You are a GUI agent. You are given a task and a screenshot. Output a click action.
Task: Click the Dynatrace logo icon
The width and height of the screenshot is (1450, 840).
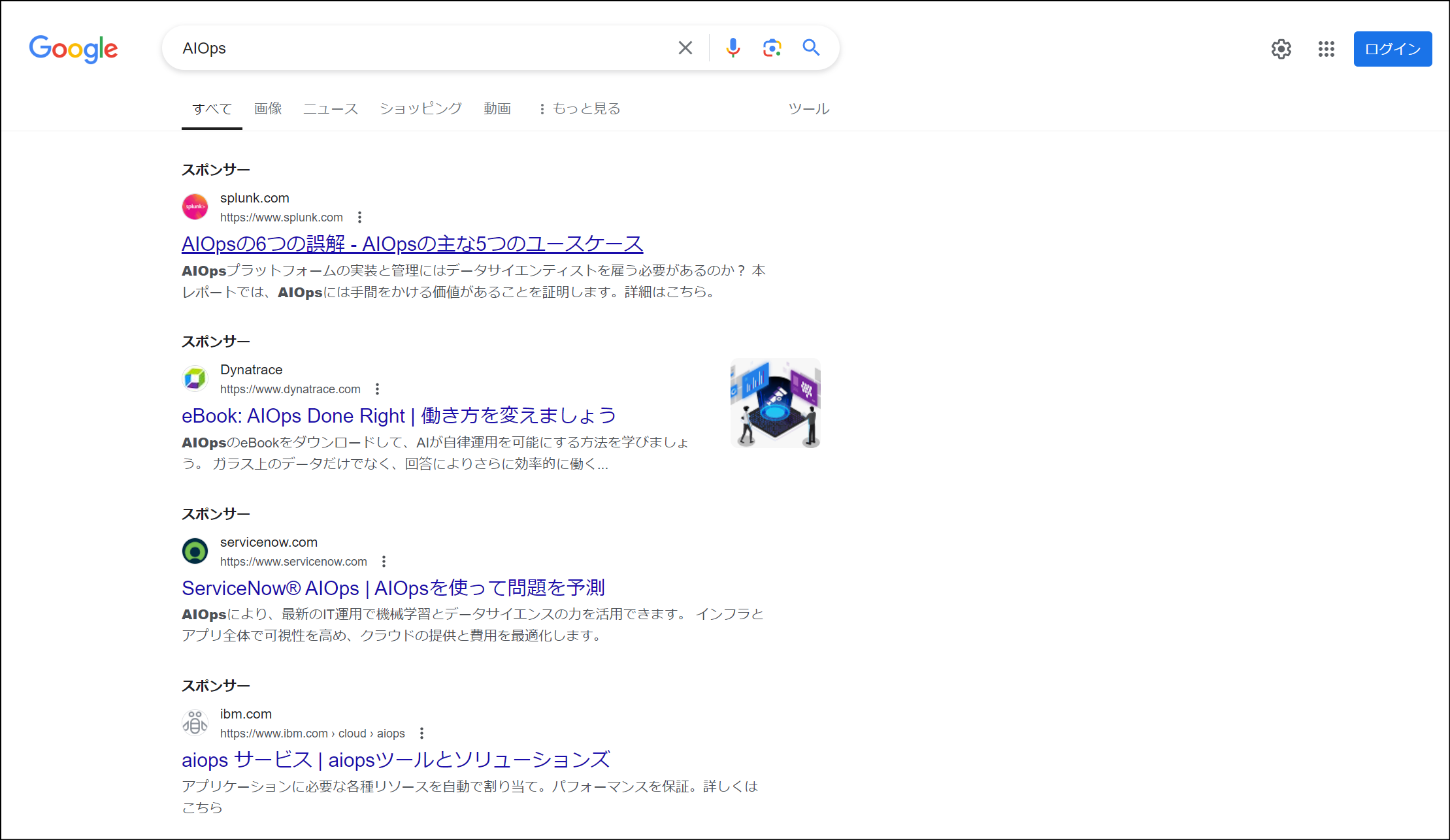pyautogui.click(x=195, y=378)
